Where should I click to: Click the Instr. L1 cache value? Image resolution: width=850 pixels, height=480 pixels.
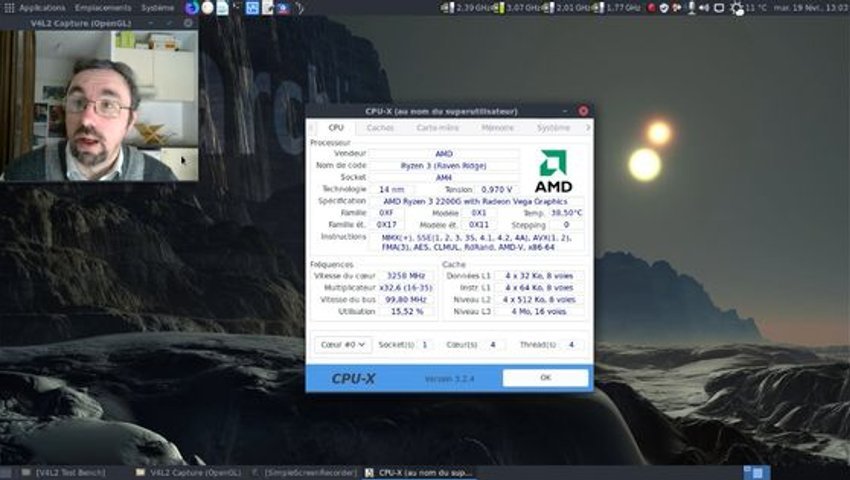tap(539, 288)
